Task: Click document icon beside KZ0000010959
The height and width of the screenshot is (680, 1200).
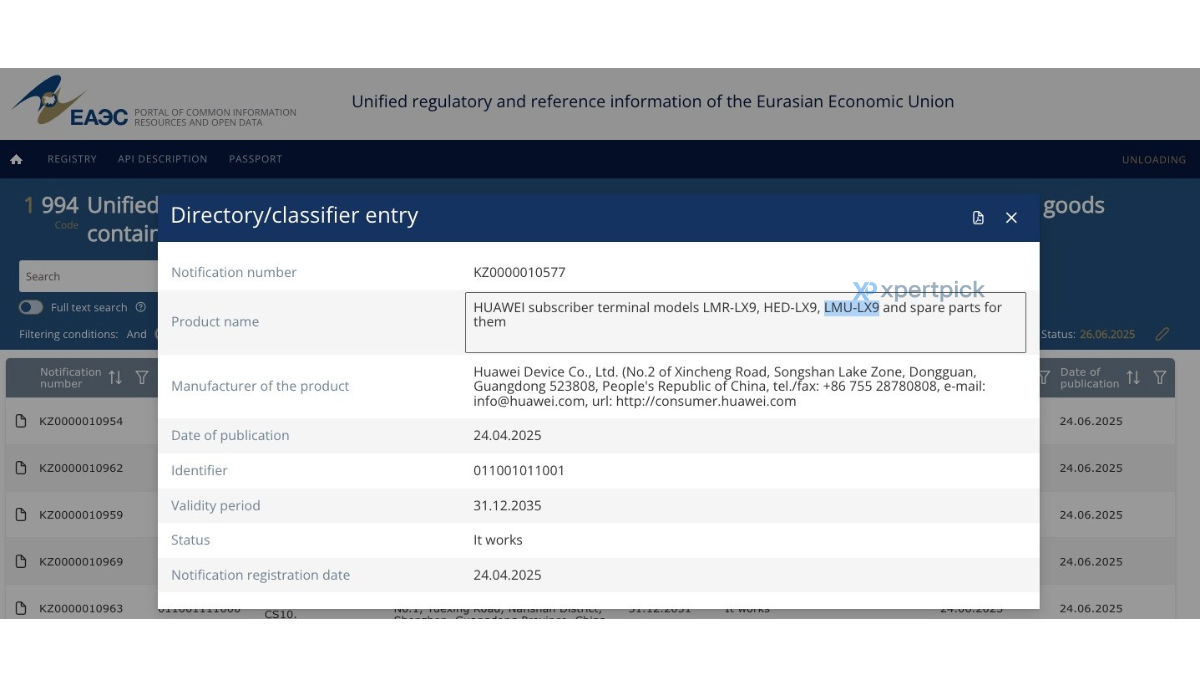Action: (21, 515)
